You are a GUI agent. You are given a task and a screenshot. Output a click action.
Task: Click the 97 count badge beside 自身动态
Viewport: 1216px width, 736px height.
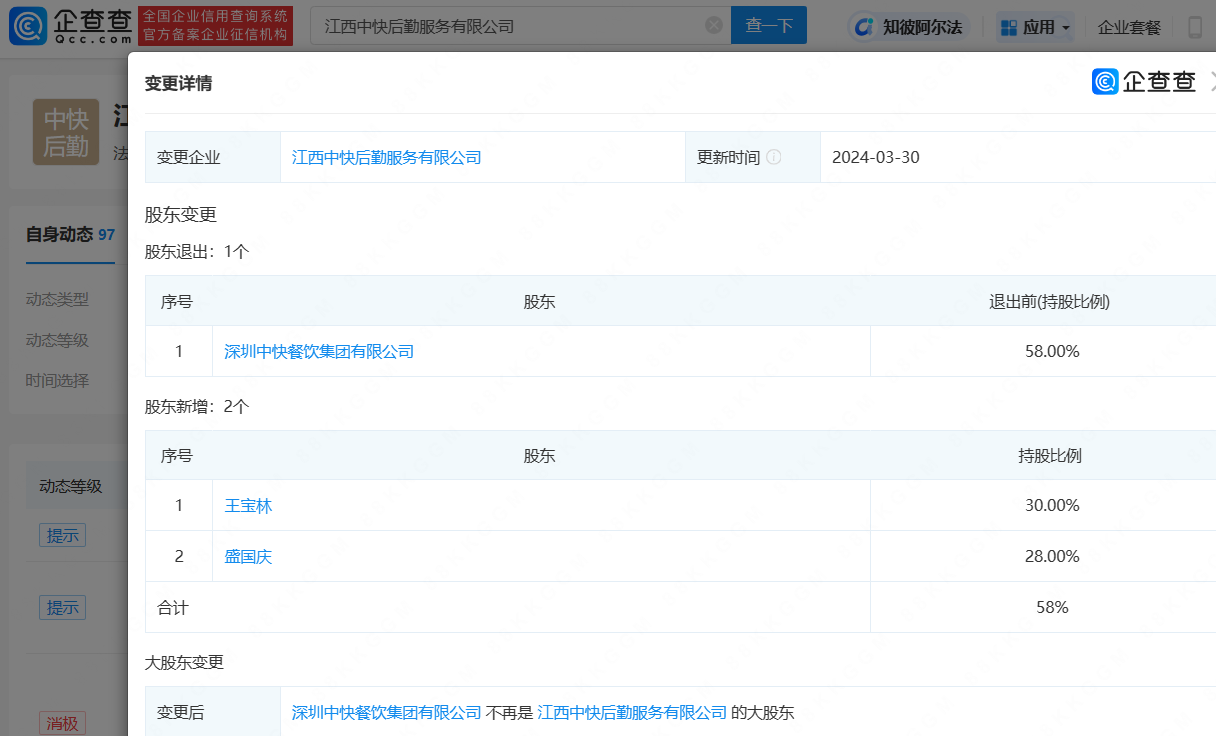tap(107, 235)
